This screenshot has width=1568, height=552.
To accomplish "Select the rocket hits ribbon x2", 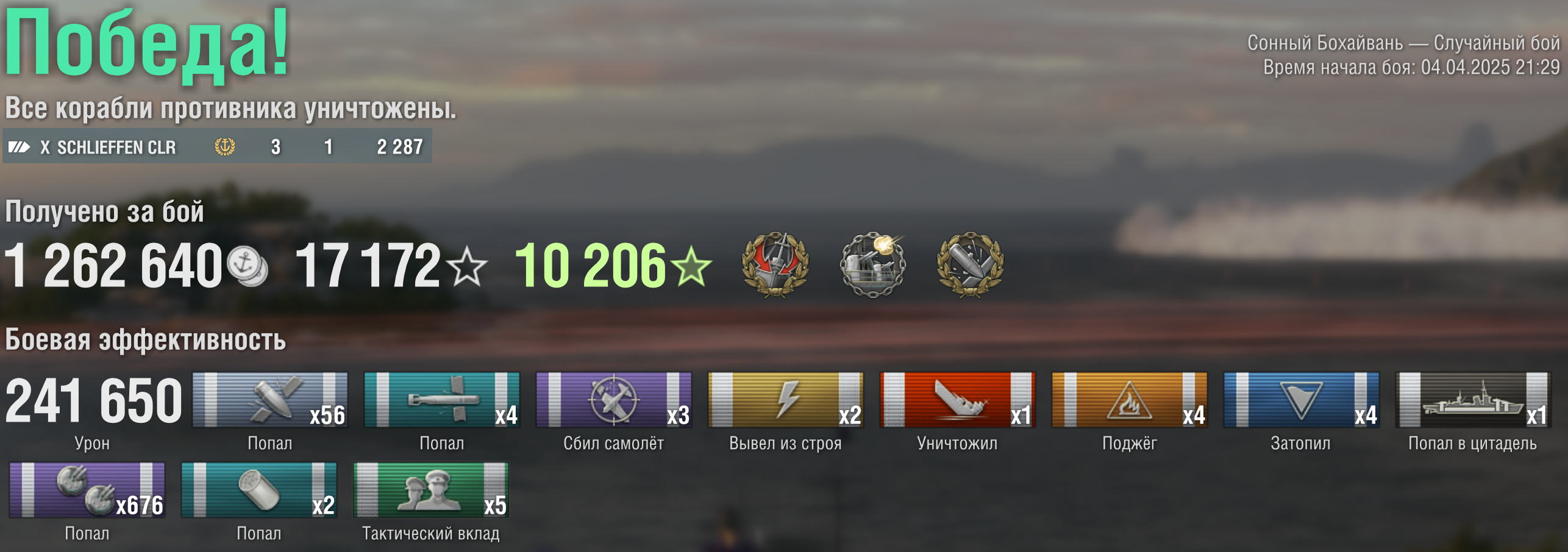I will (x=259, y=490).
